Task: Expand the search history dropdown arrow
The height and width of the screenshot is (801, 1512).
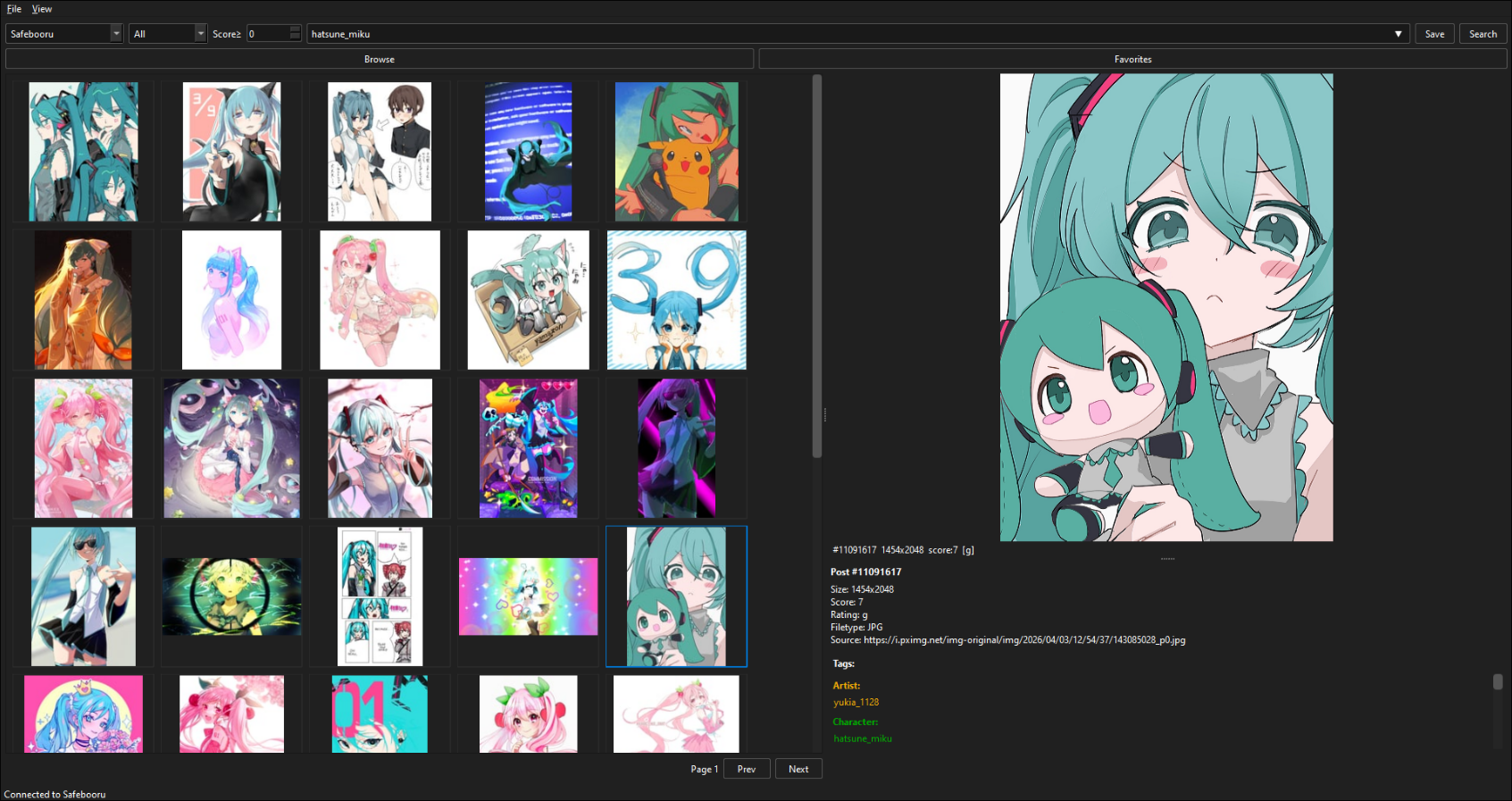Action: [x=1398, y=34]
